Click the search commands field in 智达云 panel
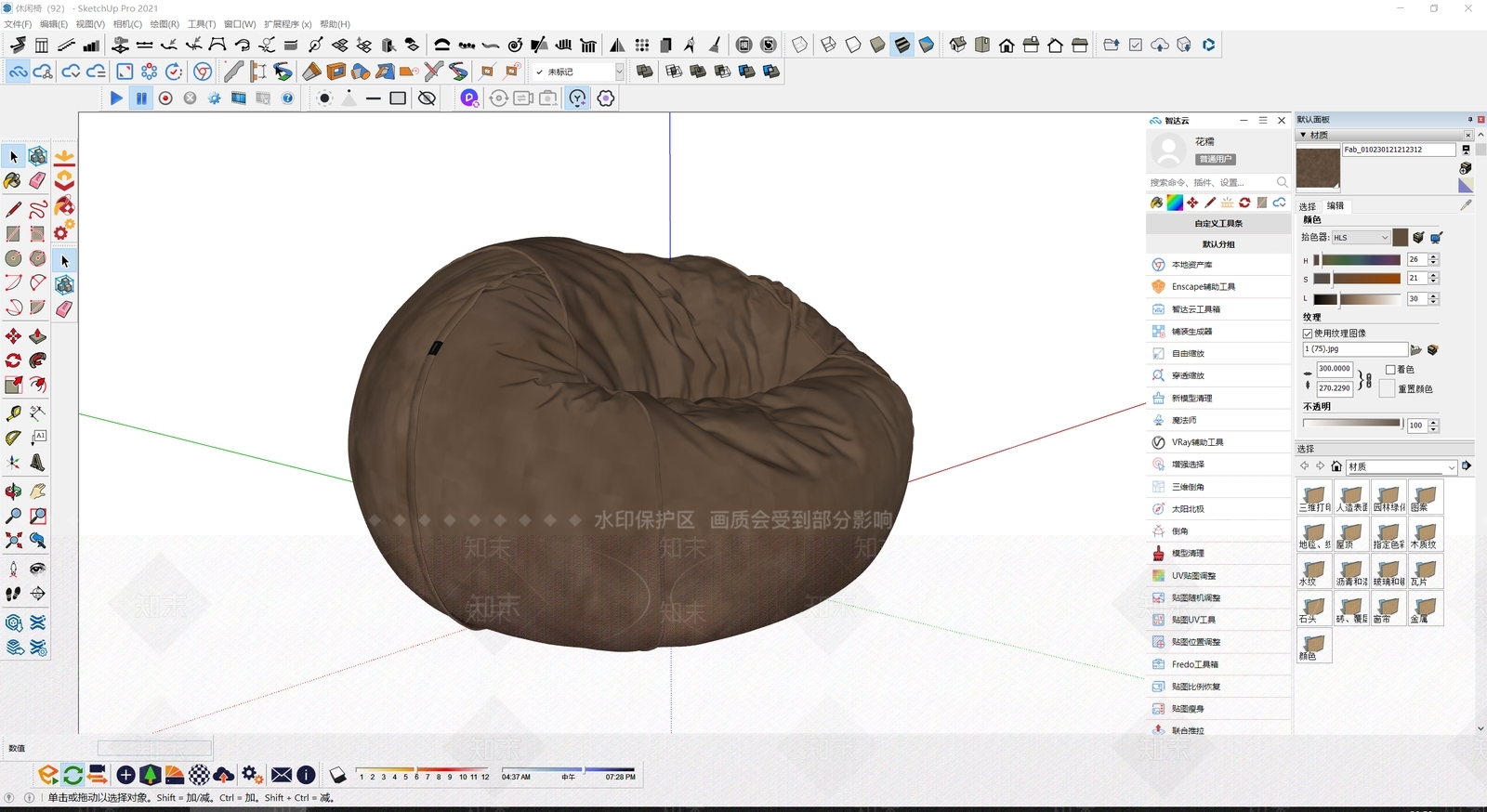Viewport: 1487px width, 812px height. (x=1218, y=182)
